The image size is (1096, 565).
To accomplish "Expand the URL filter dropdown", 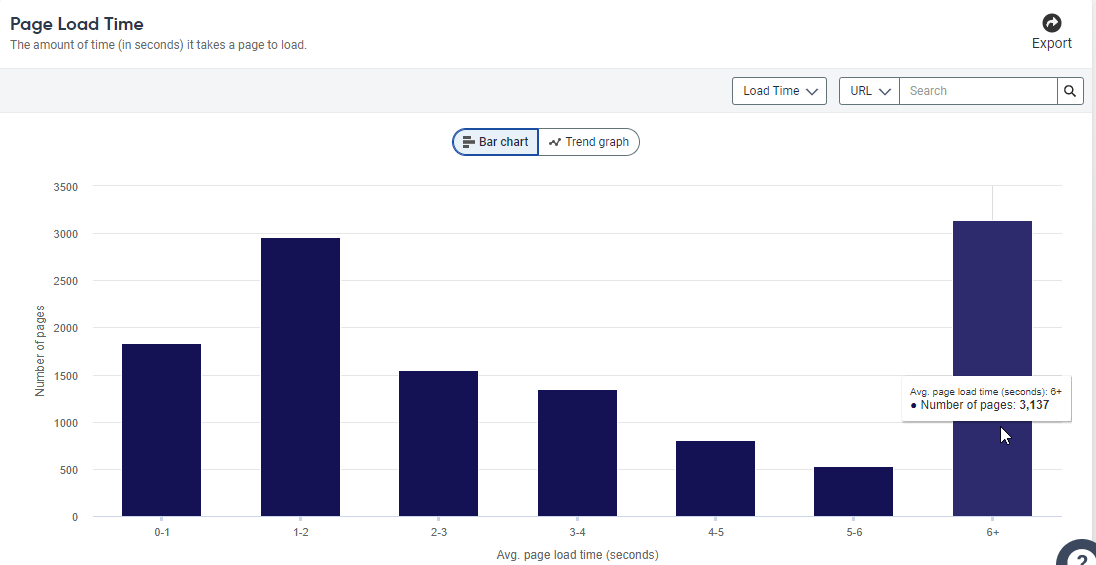I will (x=869, y=91).
